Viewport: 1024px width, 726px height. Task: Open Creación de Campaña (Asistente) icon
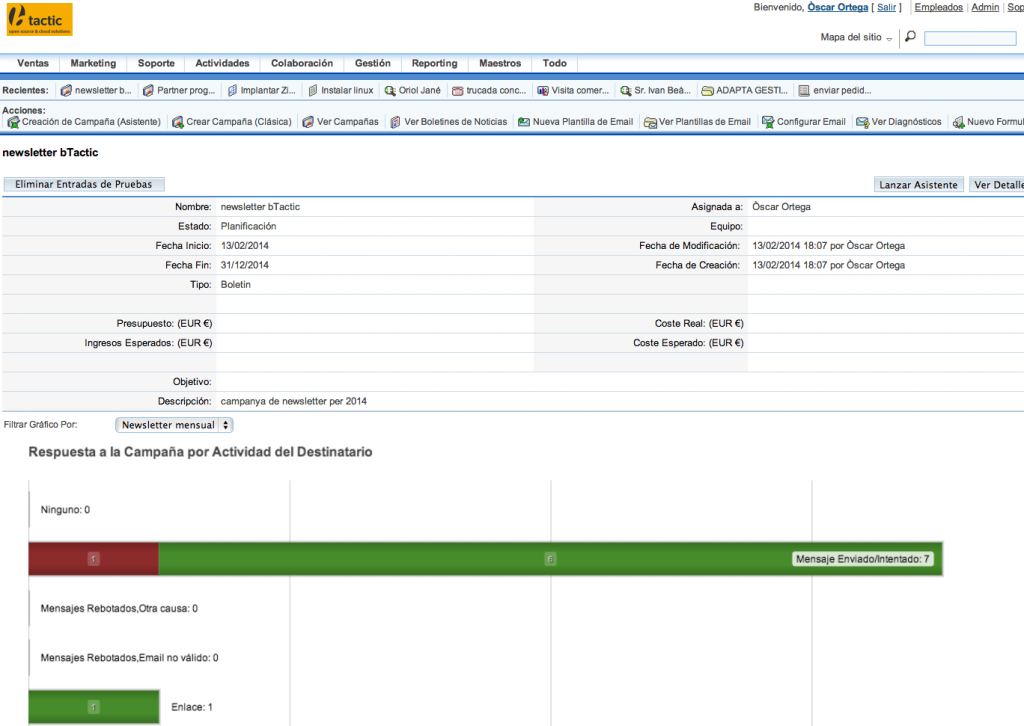pyautogui.click(x=13, y=122)
